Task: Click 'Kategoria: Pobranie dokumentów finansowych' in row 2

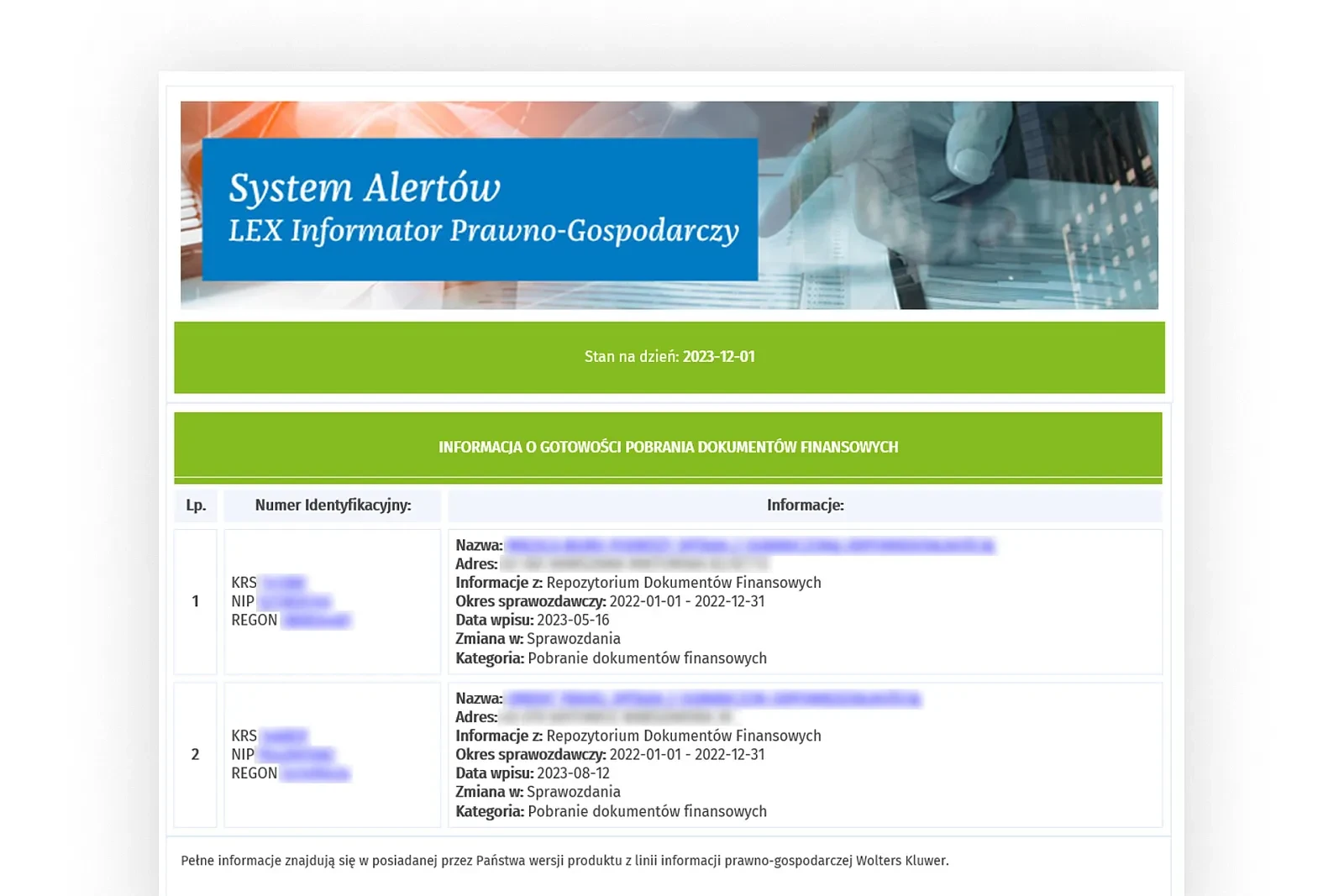Action: click(611, 811)
